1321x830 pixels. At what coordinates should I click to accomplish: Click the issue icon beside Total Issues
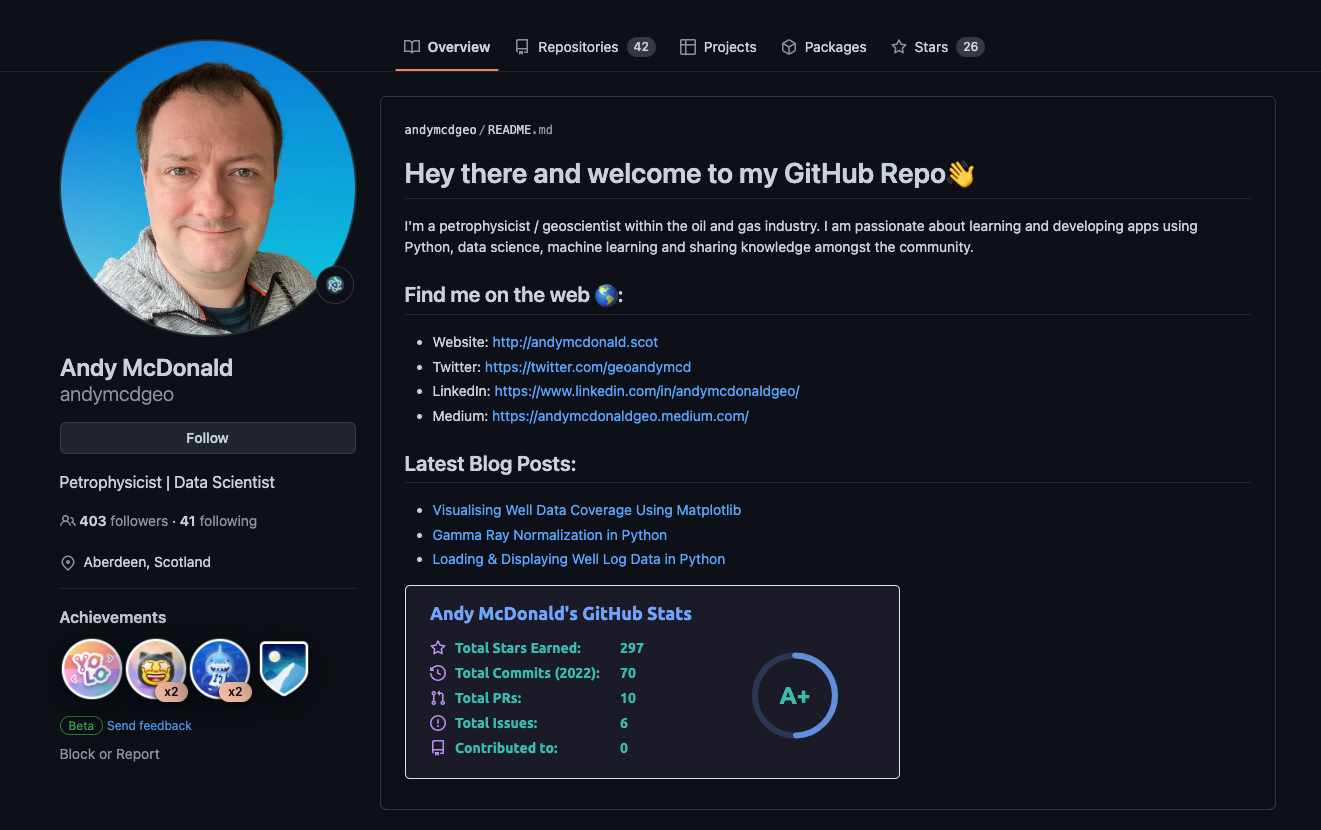438,723
